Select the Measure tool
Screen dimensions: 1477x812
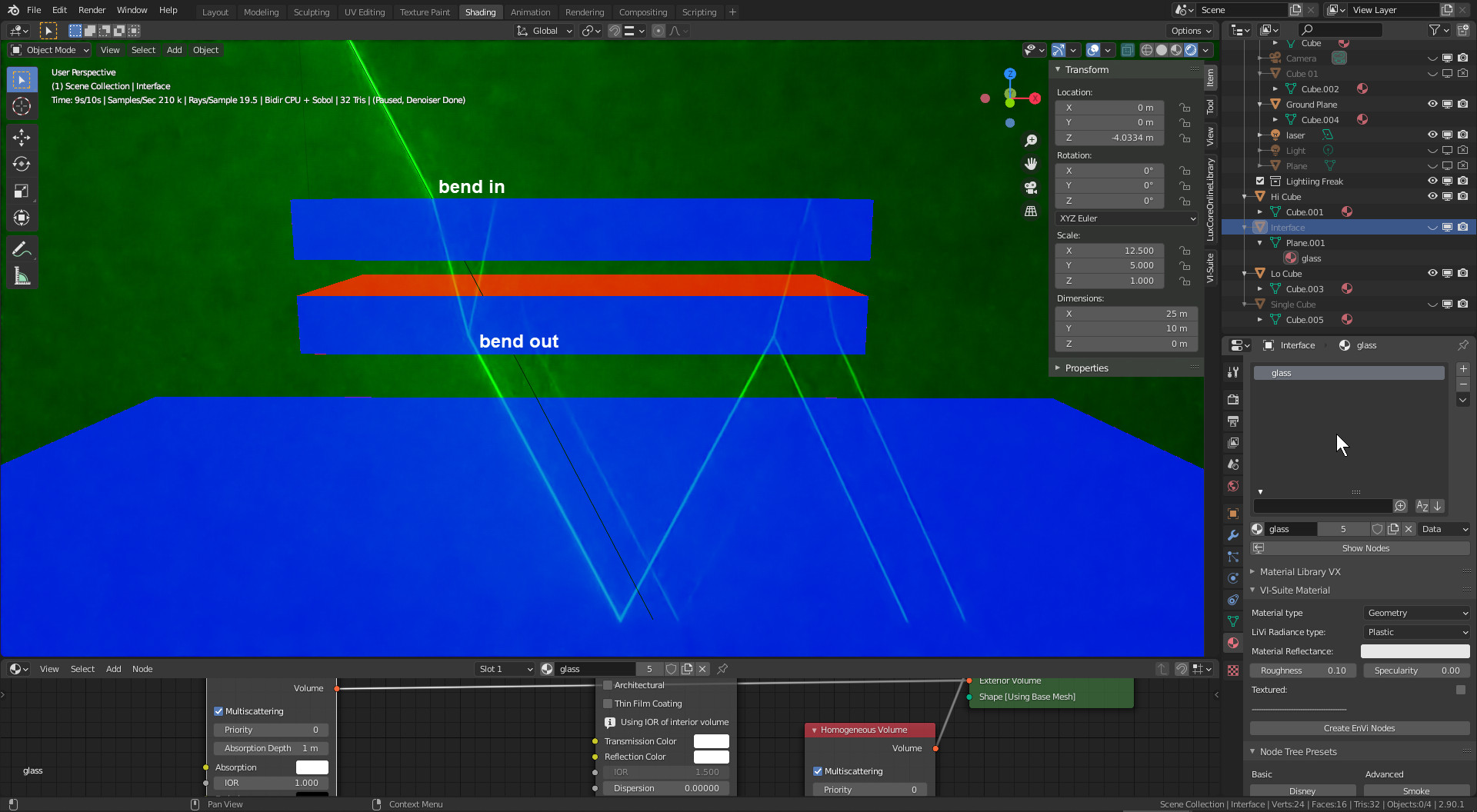pos(22,277)
